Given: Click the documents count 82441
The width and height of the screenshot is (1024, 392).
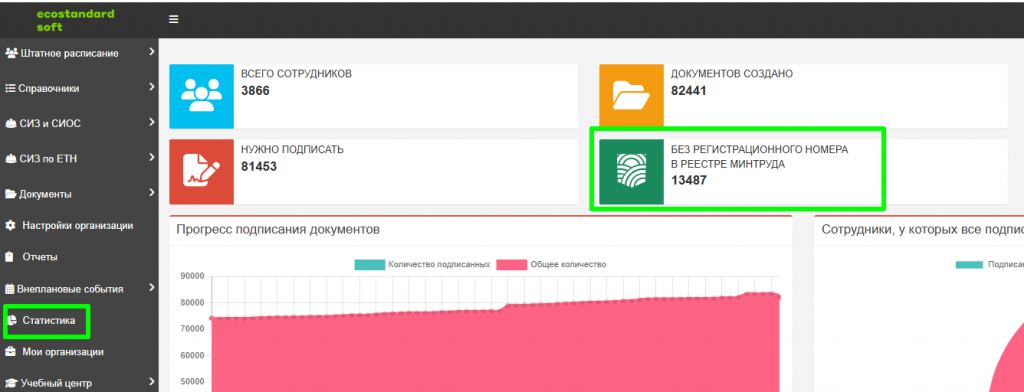Looking at the screenshot, I should click(x=689, y=91).
